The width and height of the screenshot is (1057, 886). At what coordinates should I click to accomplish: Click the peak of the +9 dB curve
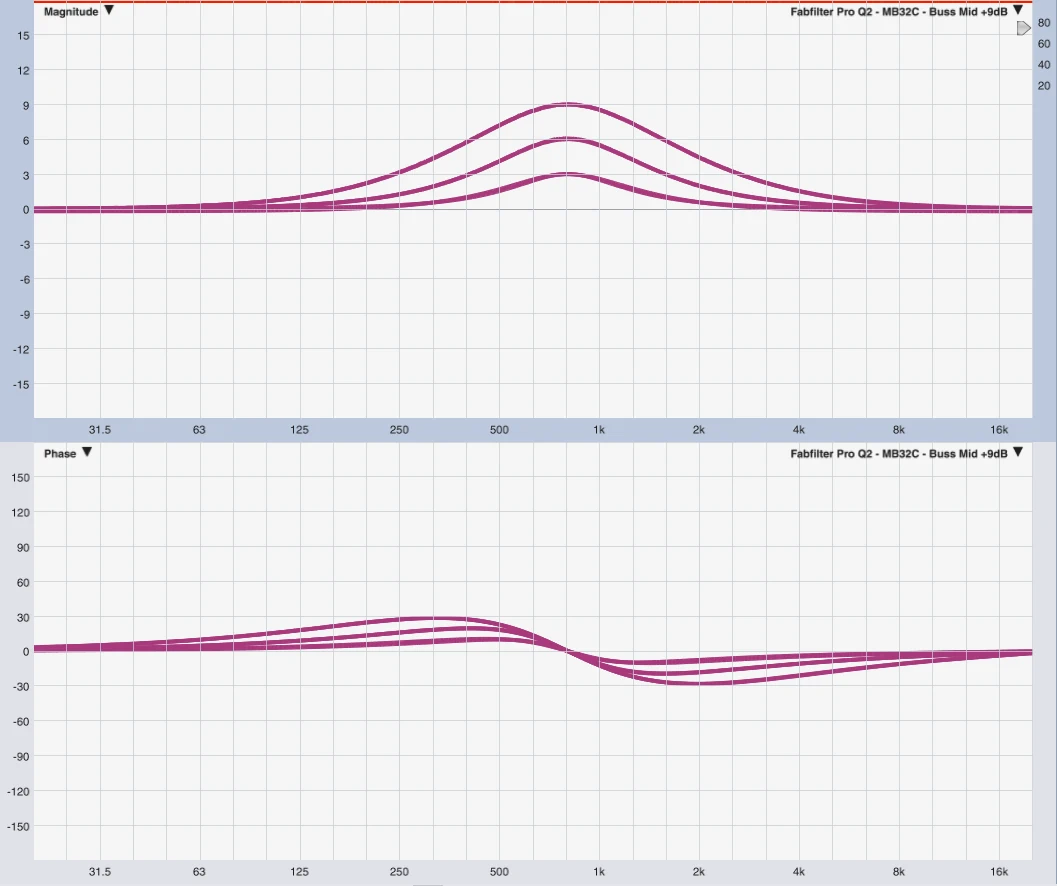(x=568, y=104)
